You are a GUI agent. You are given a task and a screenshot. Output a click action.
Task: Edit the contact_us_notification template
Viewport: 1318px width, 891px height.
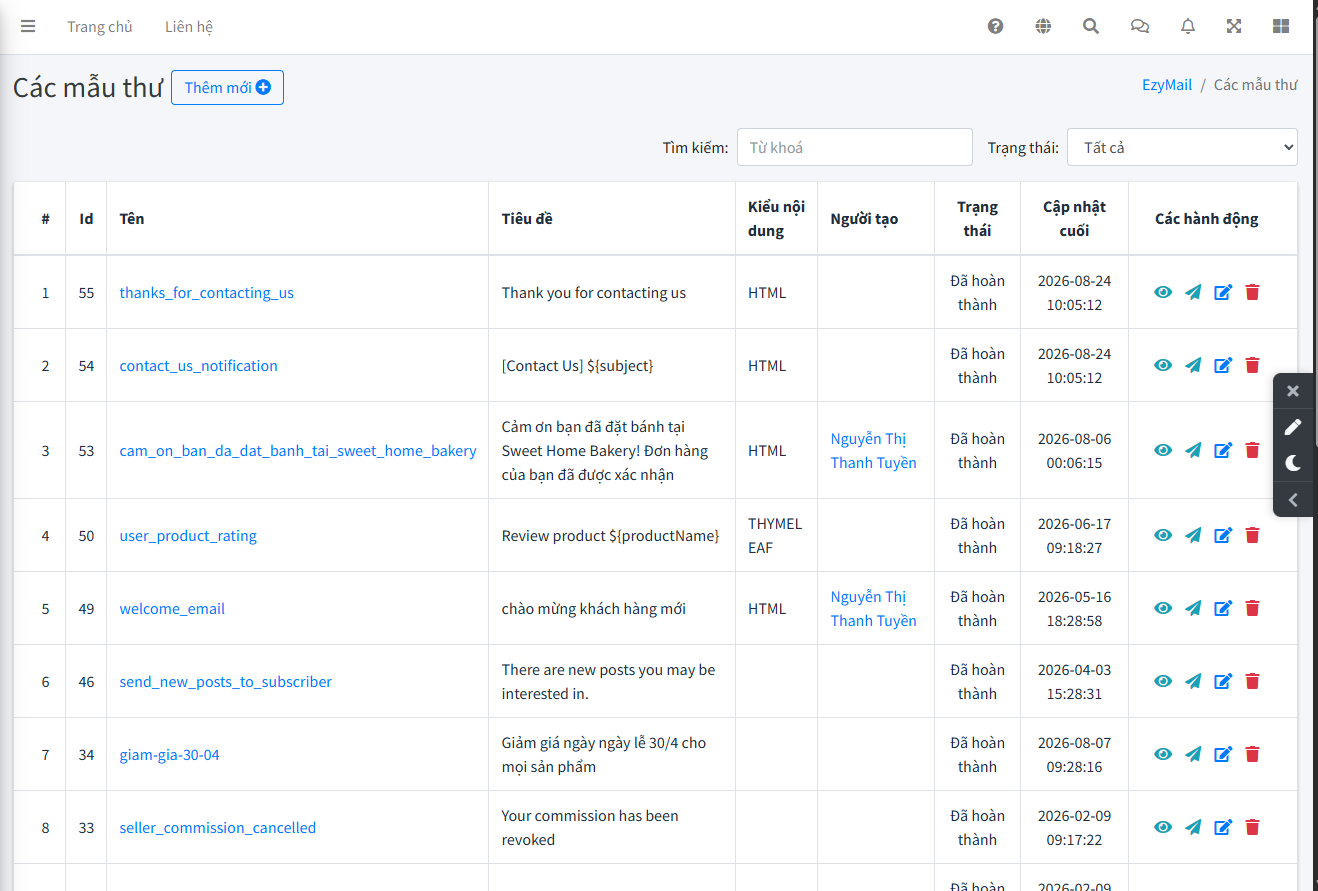[x=1223, y=365]
